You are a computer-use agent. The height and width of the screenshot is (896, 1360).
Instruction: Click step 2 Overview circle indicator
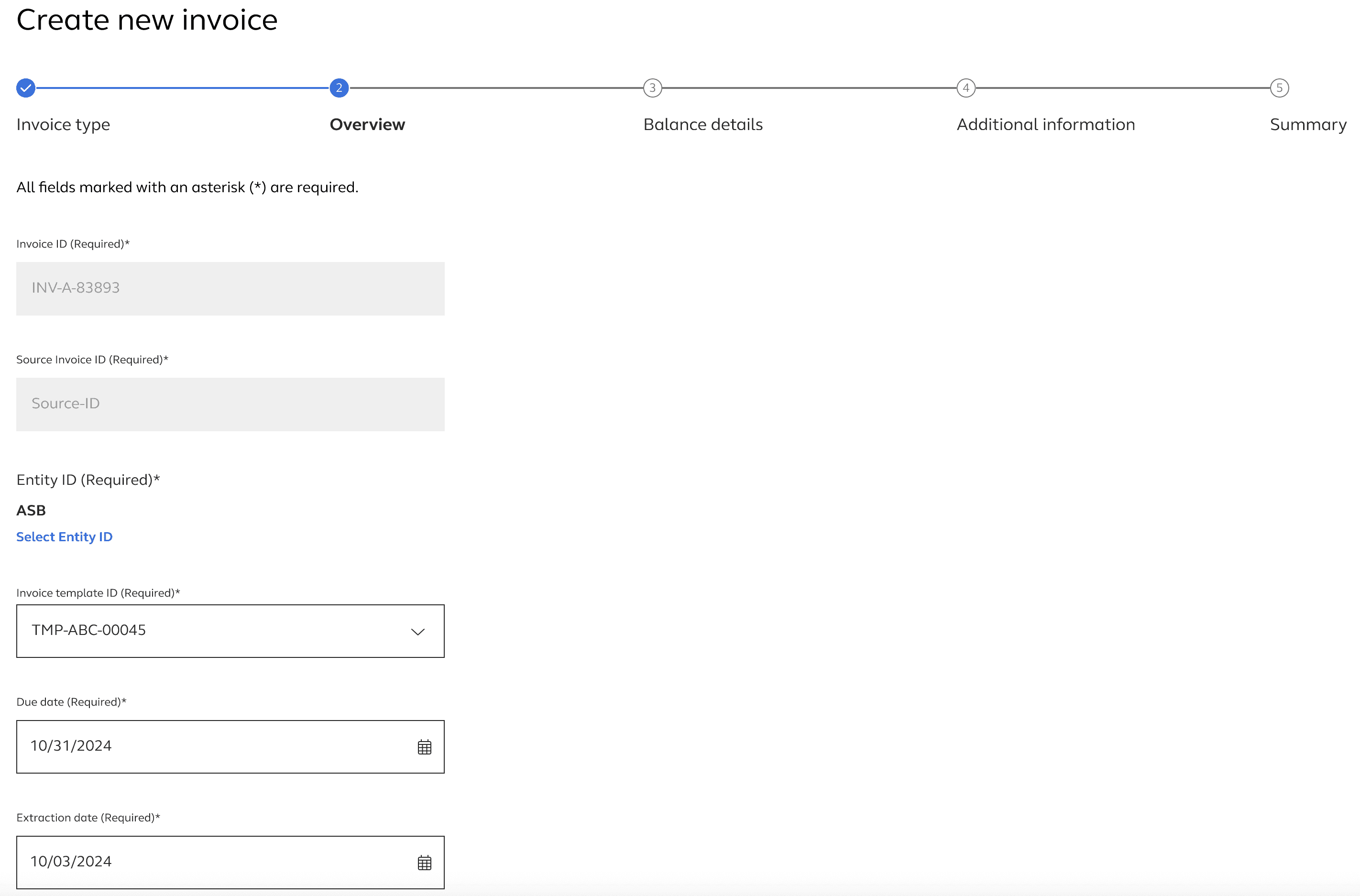coord(339,88)
